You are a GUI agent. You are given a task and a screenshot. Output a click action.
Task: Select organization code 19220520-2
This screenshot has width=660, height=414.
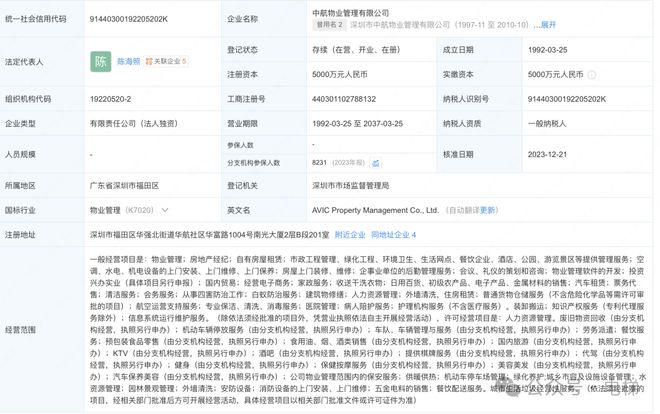(x=110, y=99)
